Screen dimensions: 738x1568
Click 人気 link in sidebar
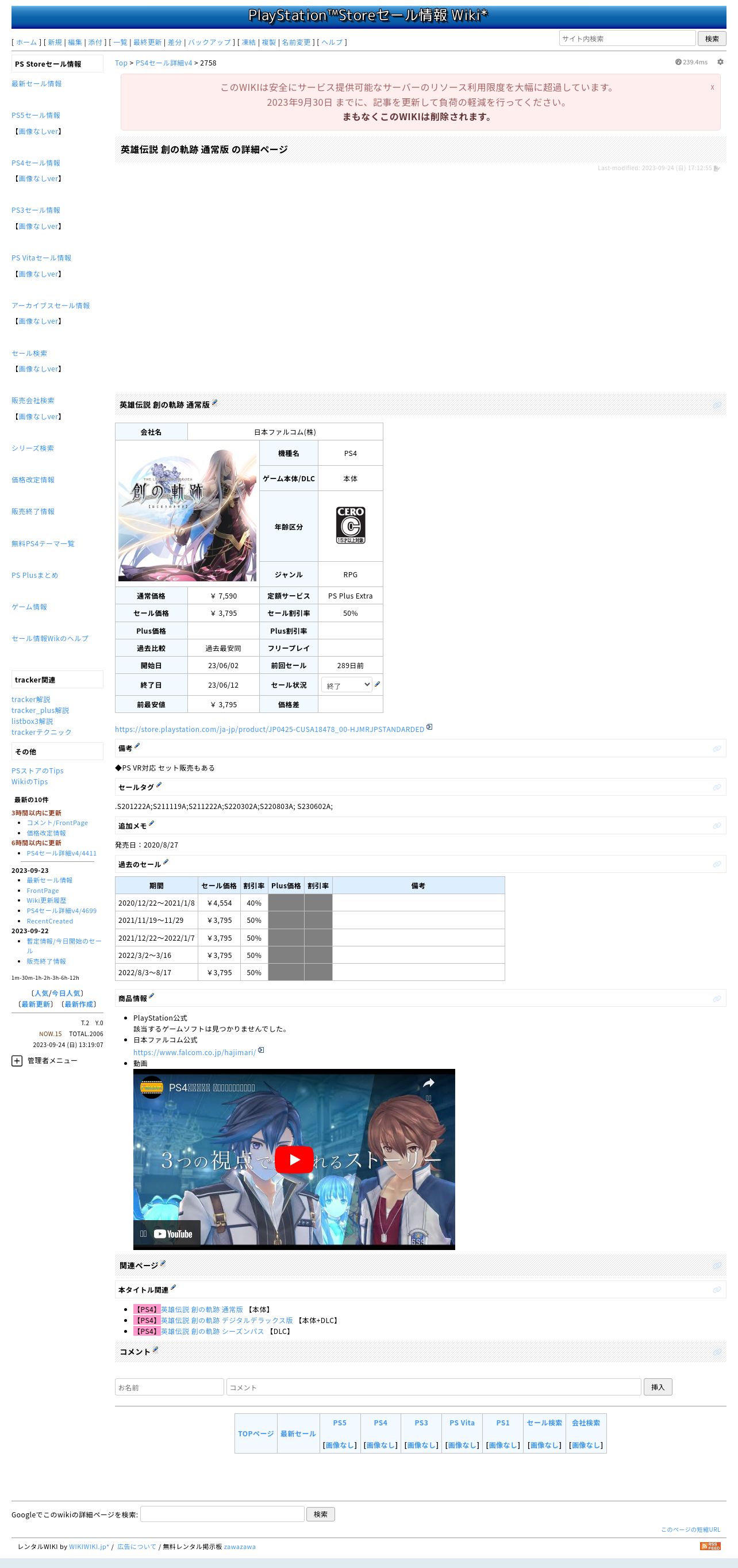41,993
